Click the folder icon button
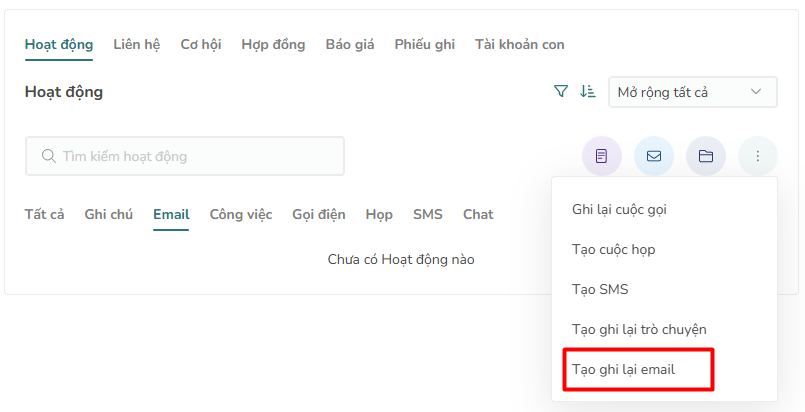 click(x=706, y=156)
